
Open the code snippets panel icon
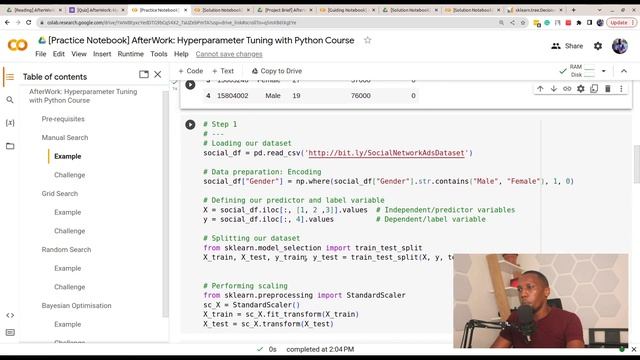[x=10, y=315]
